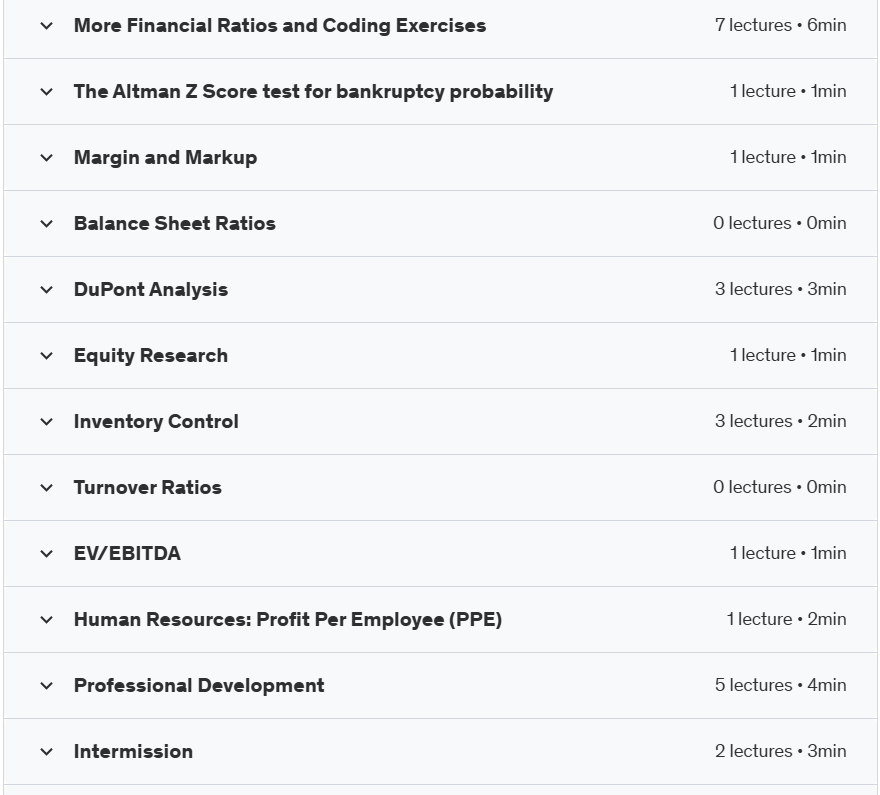Click the EV/EBITDA chevron arrow
This screenshot has width=880, height=795.
pyautogui.click(x=47, y=554)
